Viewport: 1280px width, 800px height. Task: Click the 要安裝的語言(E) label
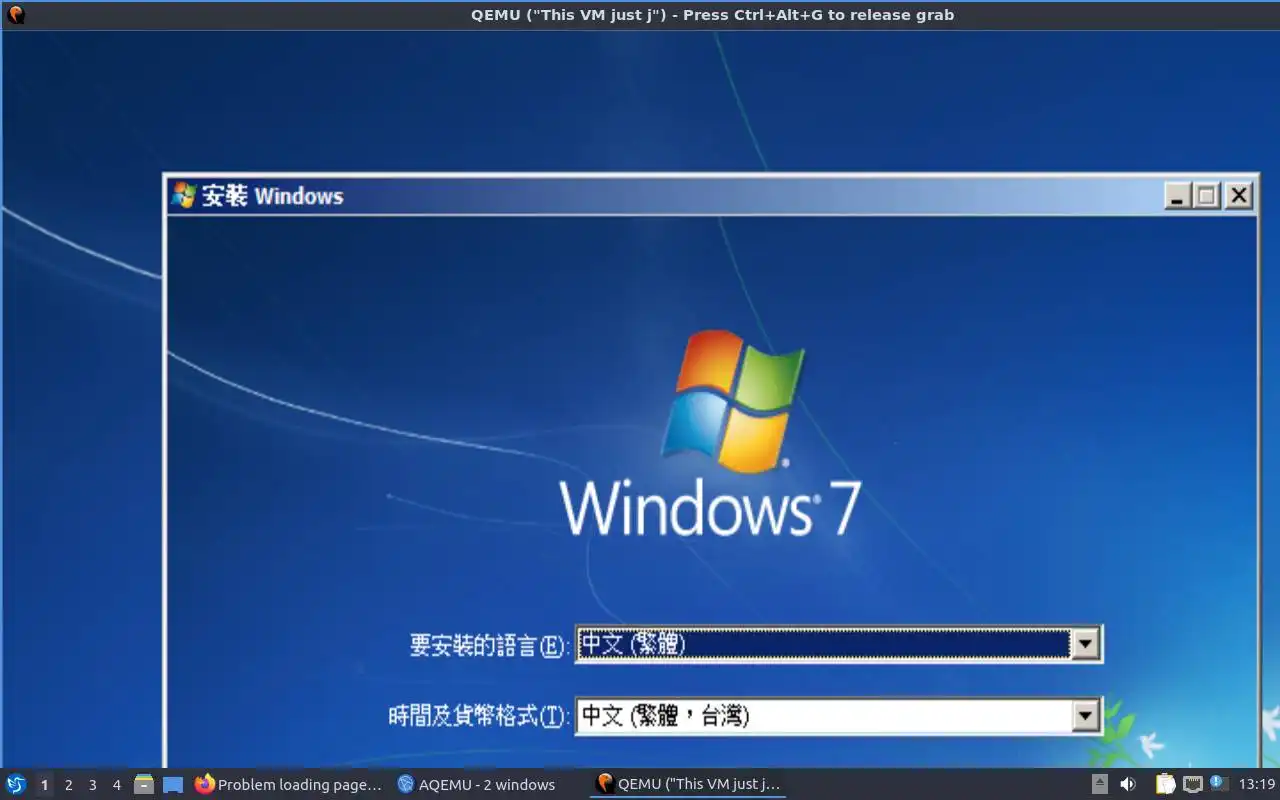(x=488, y=646)
